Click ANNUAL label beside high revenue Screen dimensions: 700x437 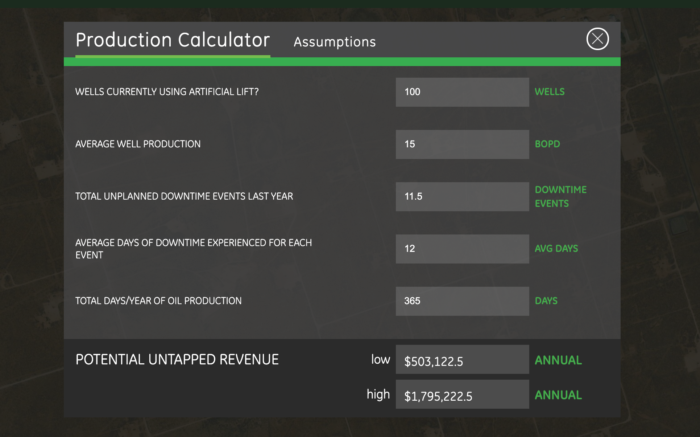click(x=558, y=395)
